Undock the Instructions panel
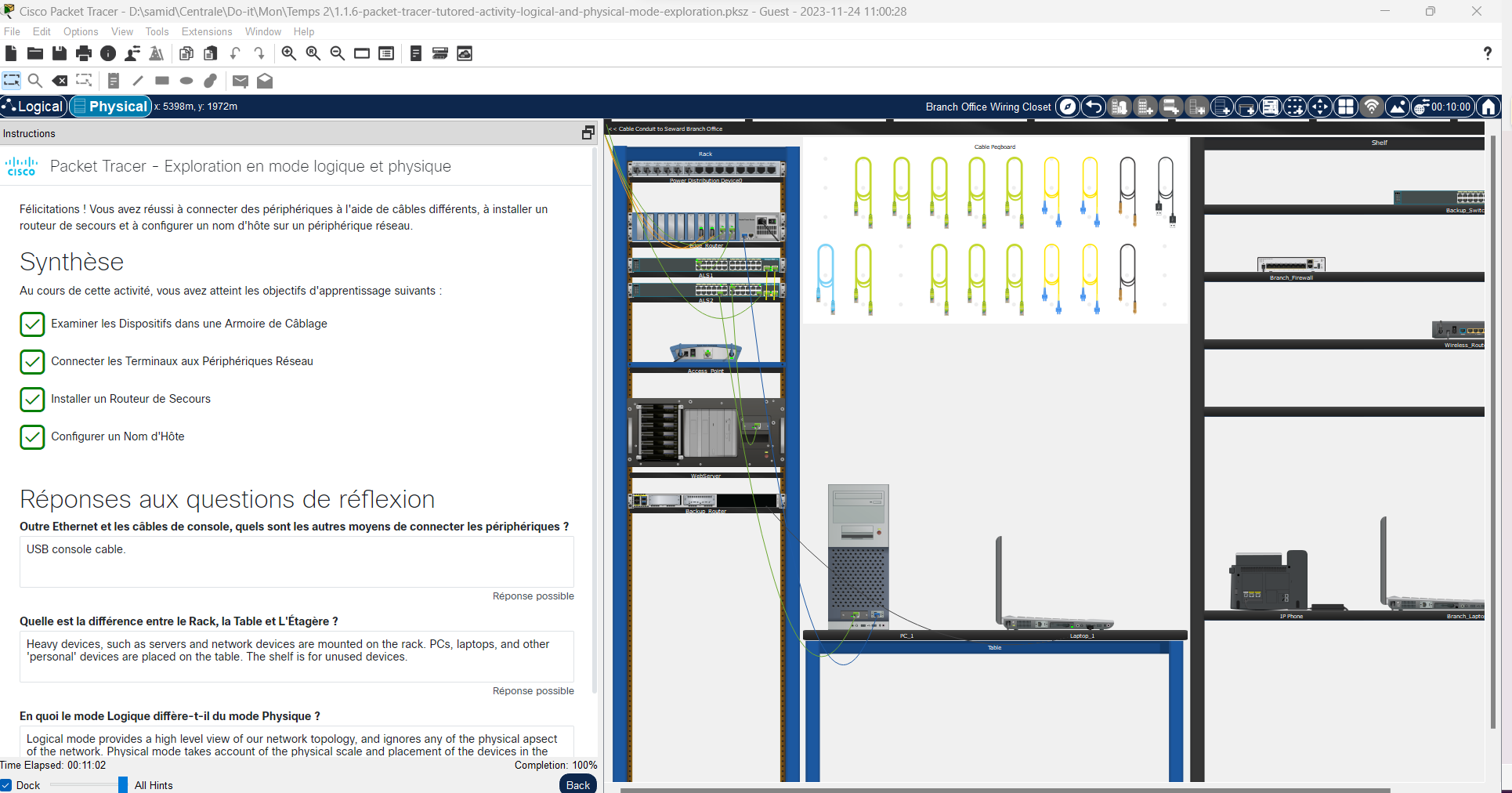1512x793 pixels. click(x=588, y=133)
